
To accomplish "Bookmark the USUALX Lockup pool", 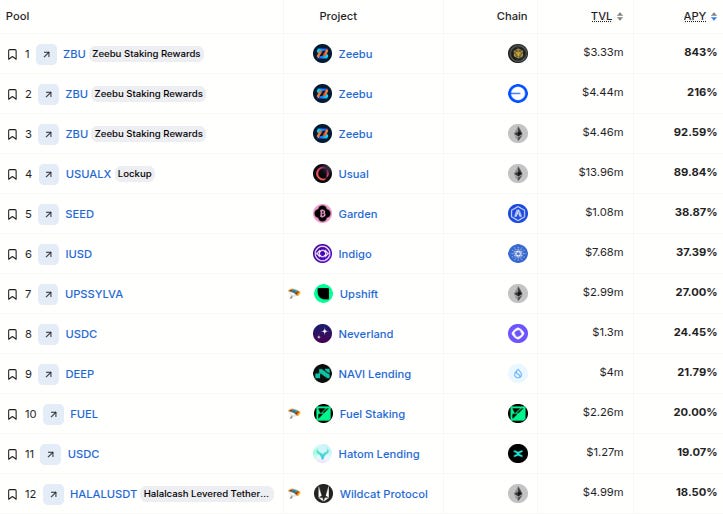I will pyautogui.click(x=12, y=174).
